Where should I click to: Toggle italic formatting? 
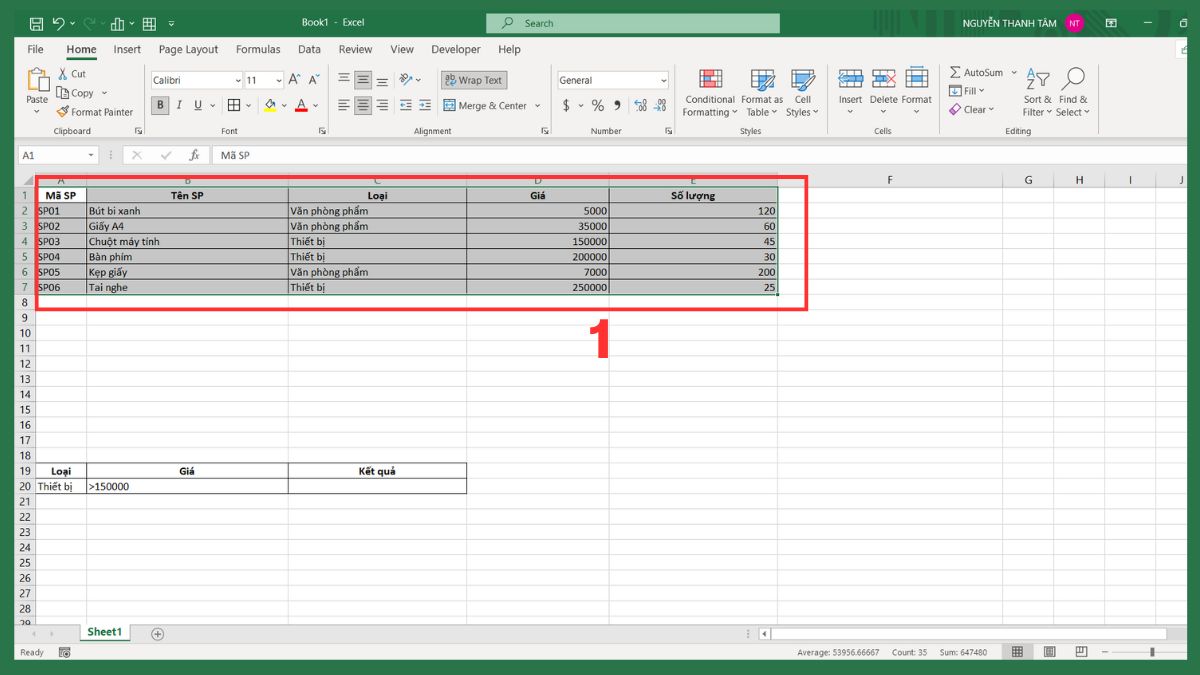click(x=178, y=104)
